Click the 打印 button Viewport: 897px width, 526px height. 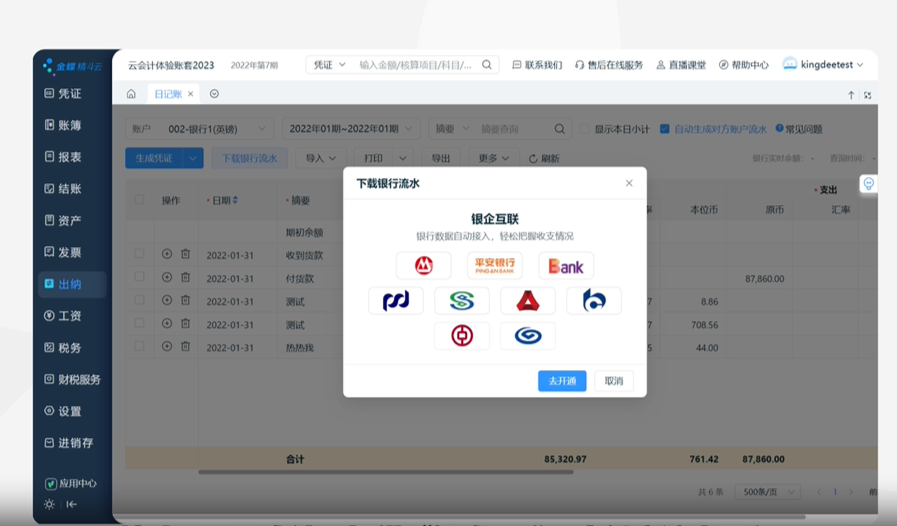click(x=373, y=158)
